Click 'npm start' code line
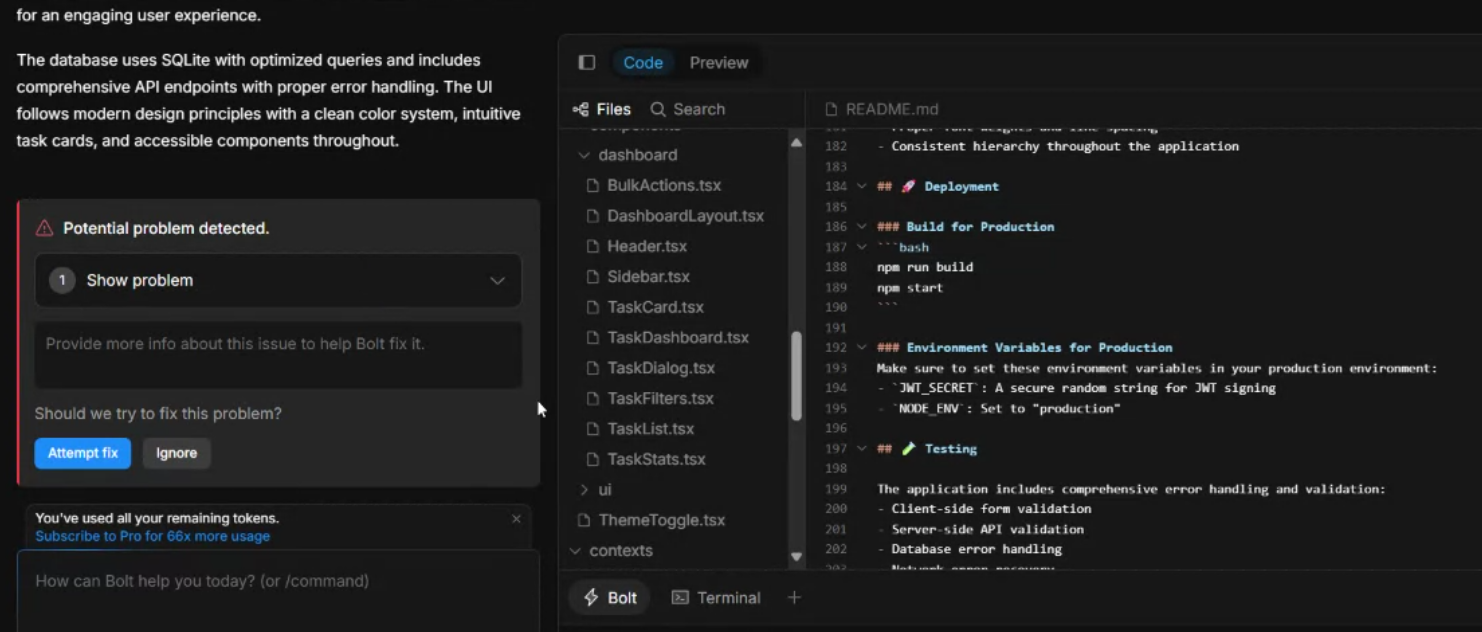Screen dimensions: 1482x632 [x=910, y=288]
